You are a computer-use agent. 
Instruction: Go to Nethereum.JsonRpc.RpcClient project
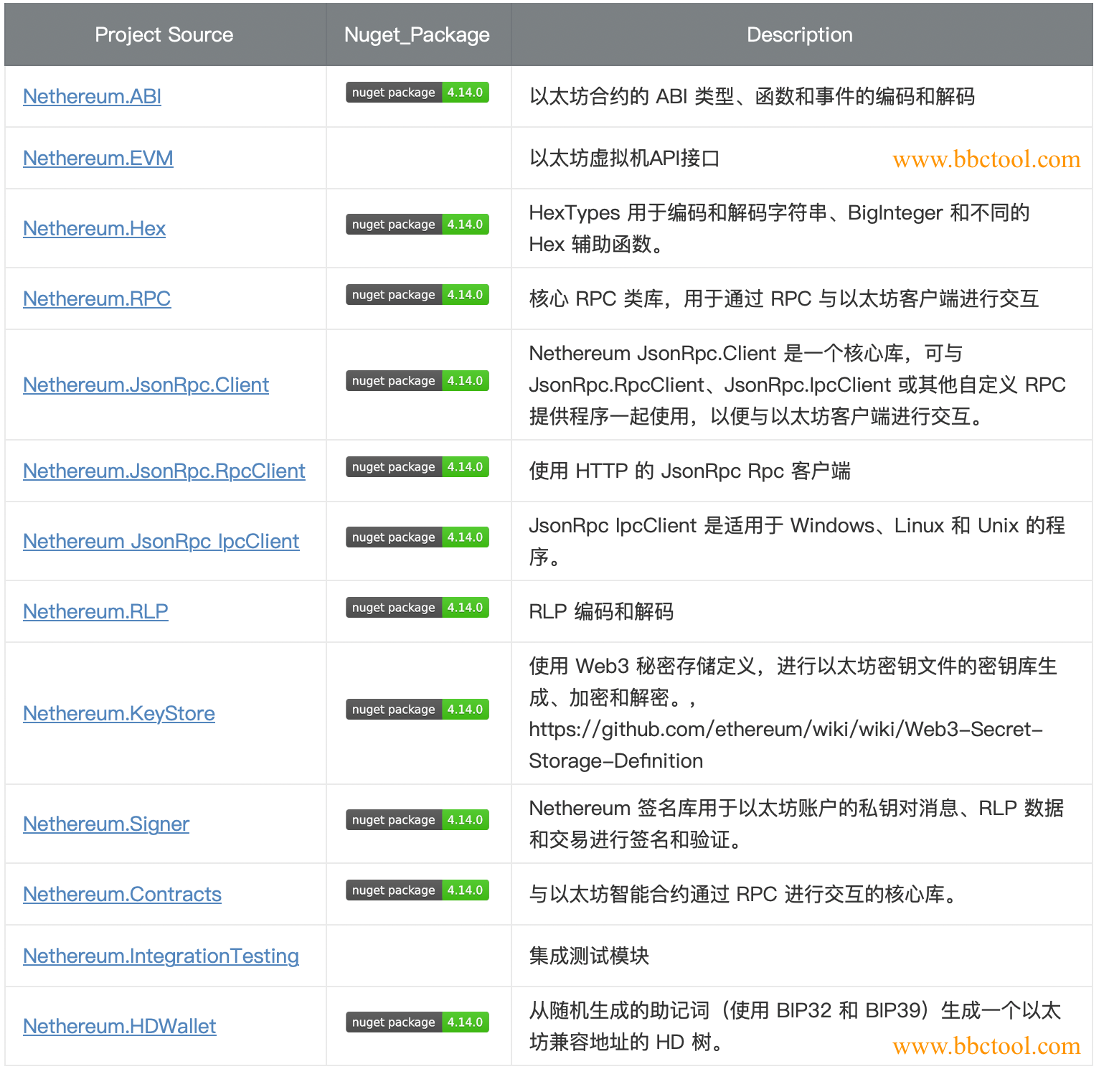click(164, 471)
